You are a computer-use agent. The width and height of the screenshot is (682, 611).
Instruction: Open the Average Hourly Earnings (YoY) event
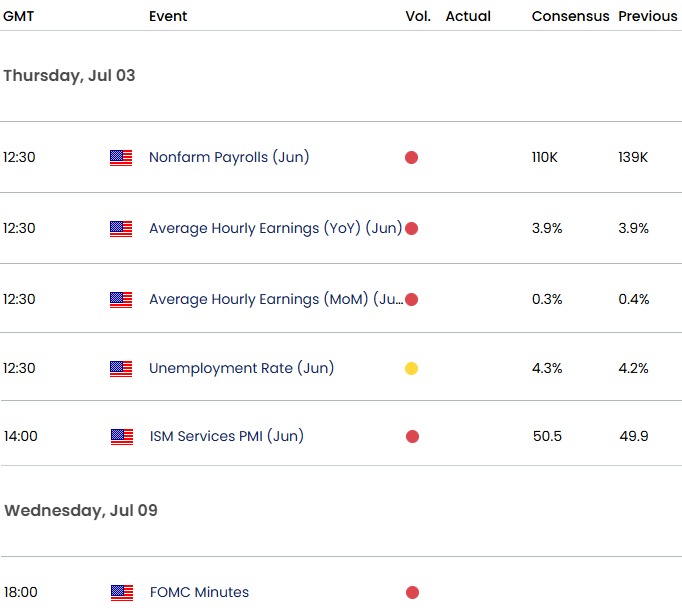[275, 228]
